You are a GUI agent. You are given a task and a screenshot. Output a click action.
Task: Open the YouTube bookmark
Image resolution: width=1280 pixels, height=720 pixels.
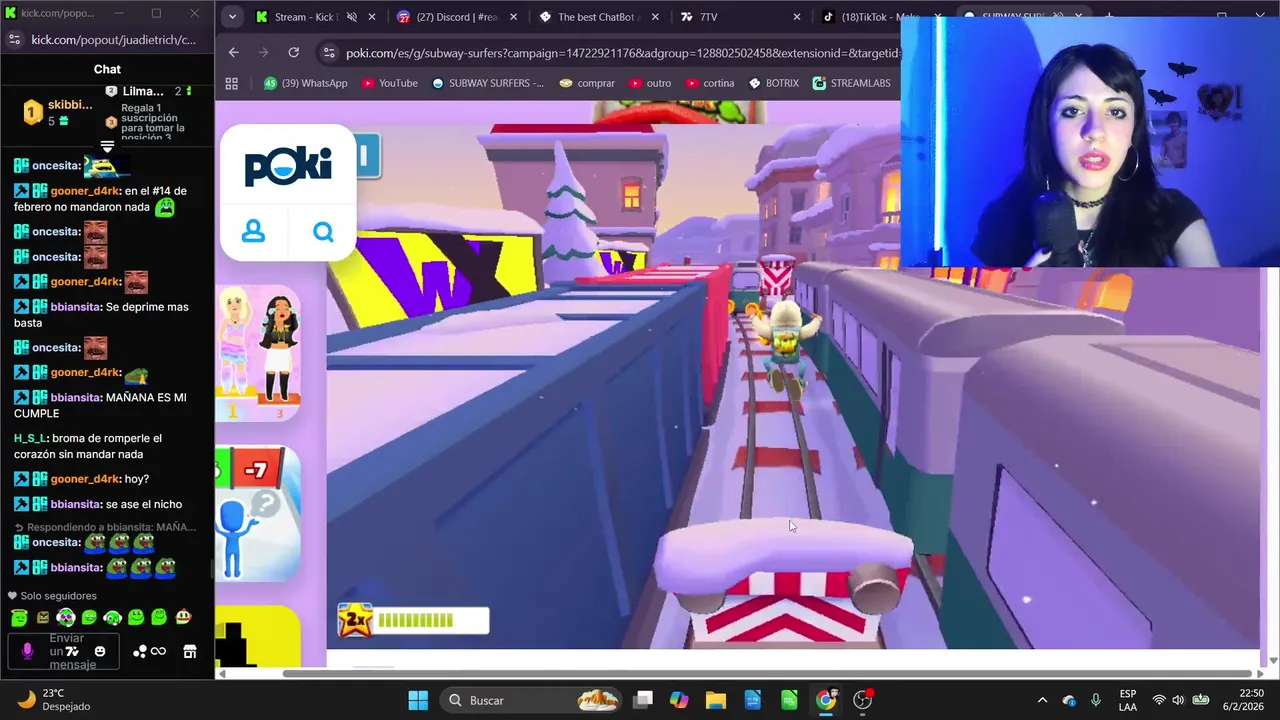click(390, 83)
